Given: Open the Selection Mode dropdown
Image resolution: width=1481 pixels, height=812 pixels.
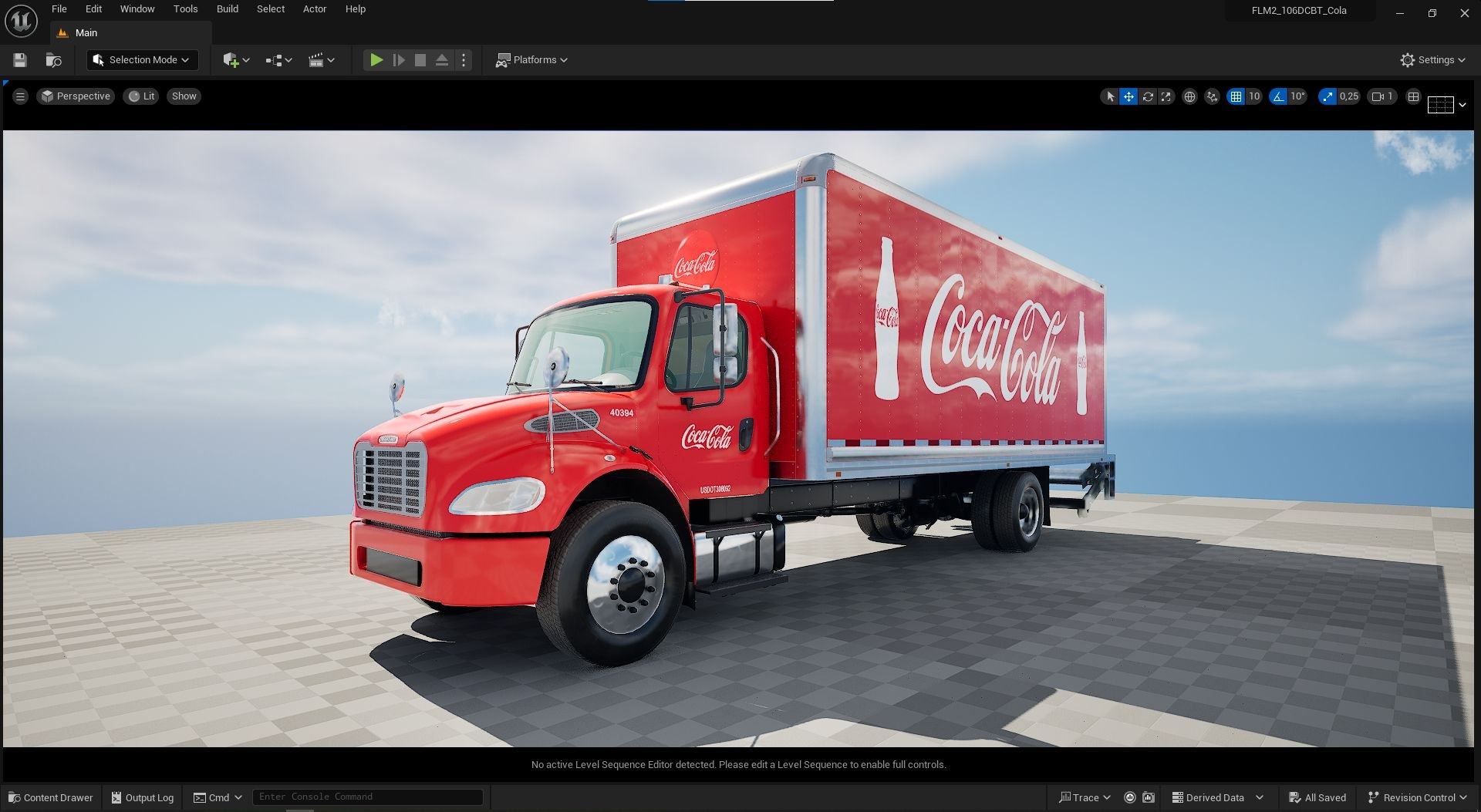Looking at the screenshot, I should click(x=142, y=60).
